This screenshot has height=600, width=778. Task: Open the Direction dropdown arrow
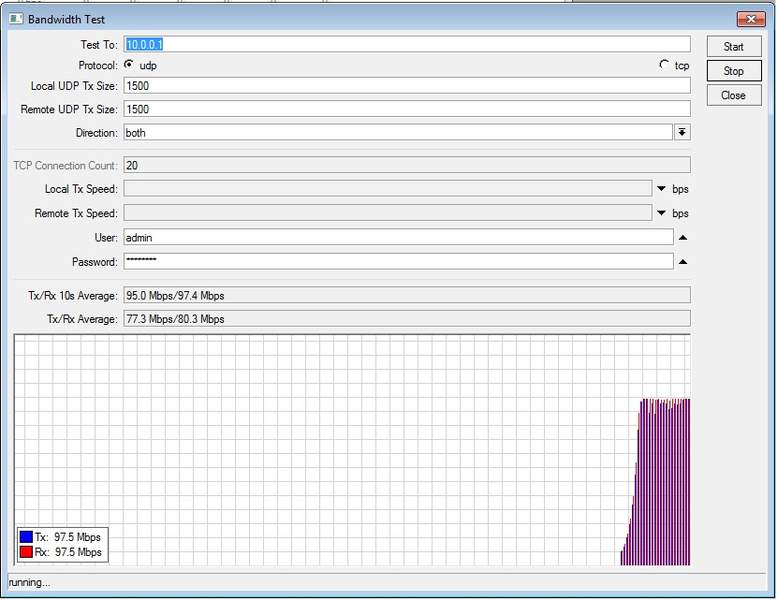(682, 132)
